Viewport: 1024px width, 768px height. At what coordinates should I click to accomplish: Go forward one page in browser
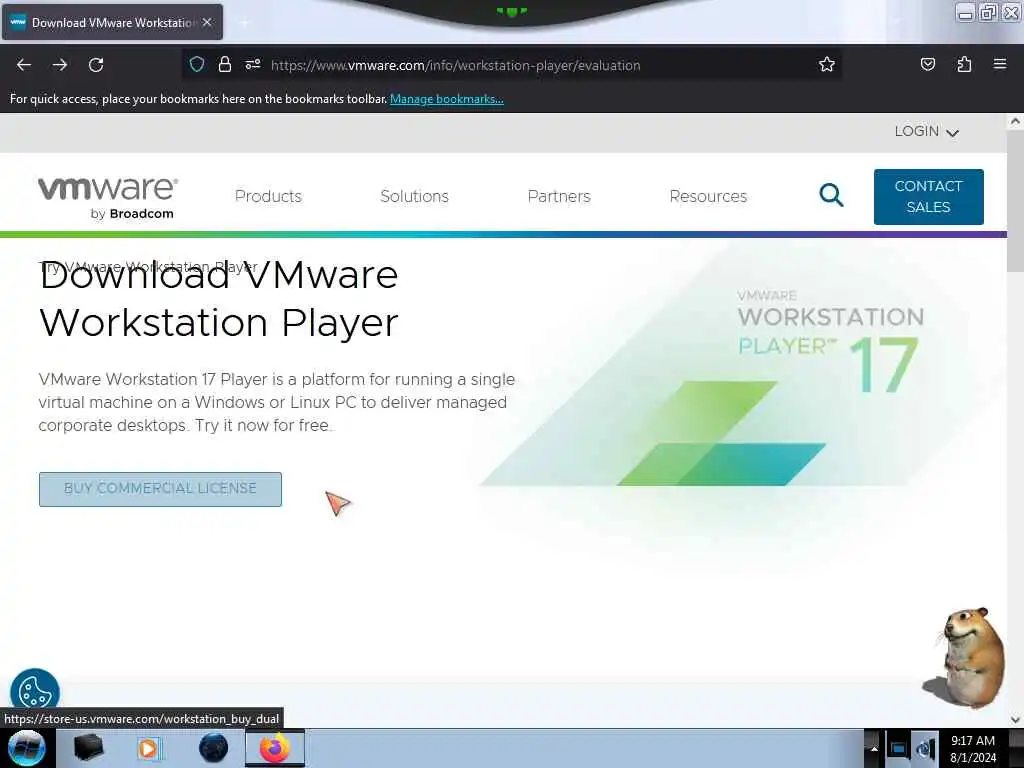[60, 65]
